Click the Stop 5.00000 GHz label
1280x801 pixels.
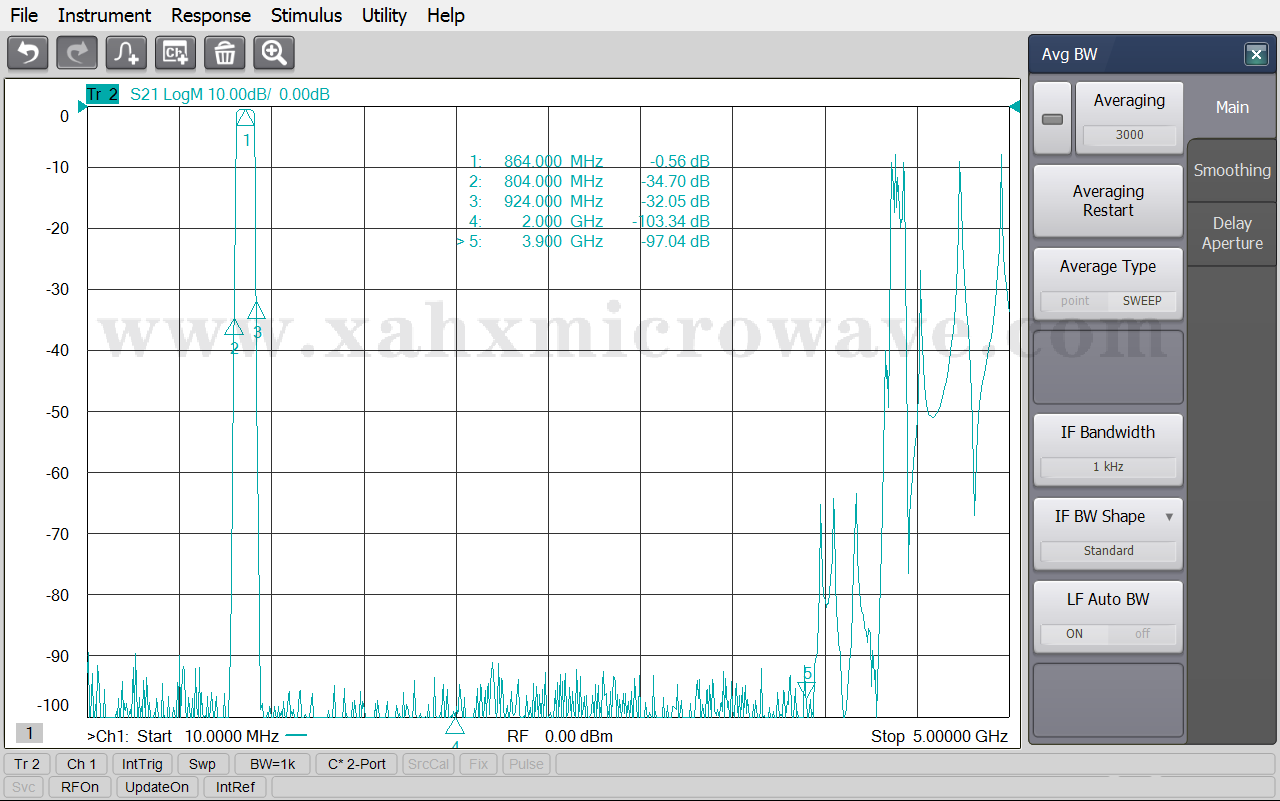tap(939, 737)
